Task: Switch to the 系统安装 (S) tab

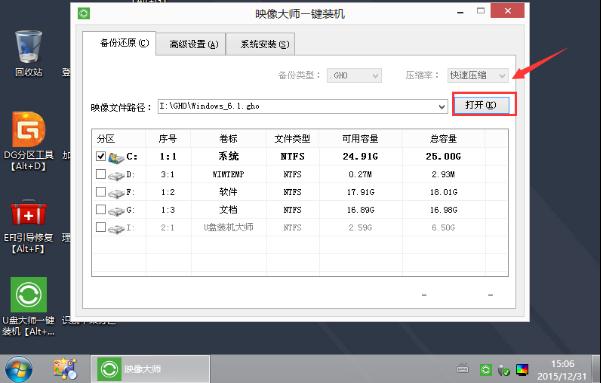Action: coord(261,44)
